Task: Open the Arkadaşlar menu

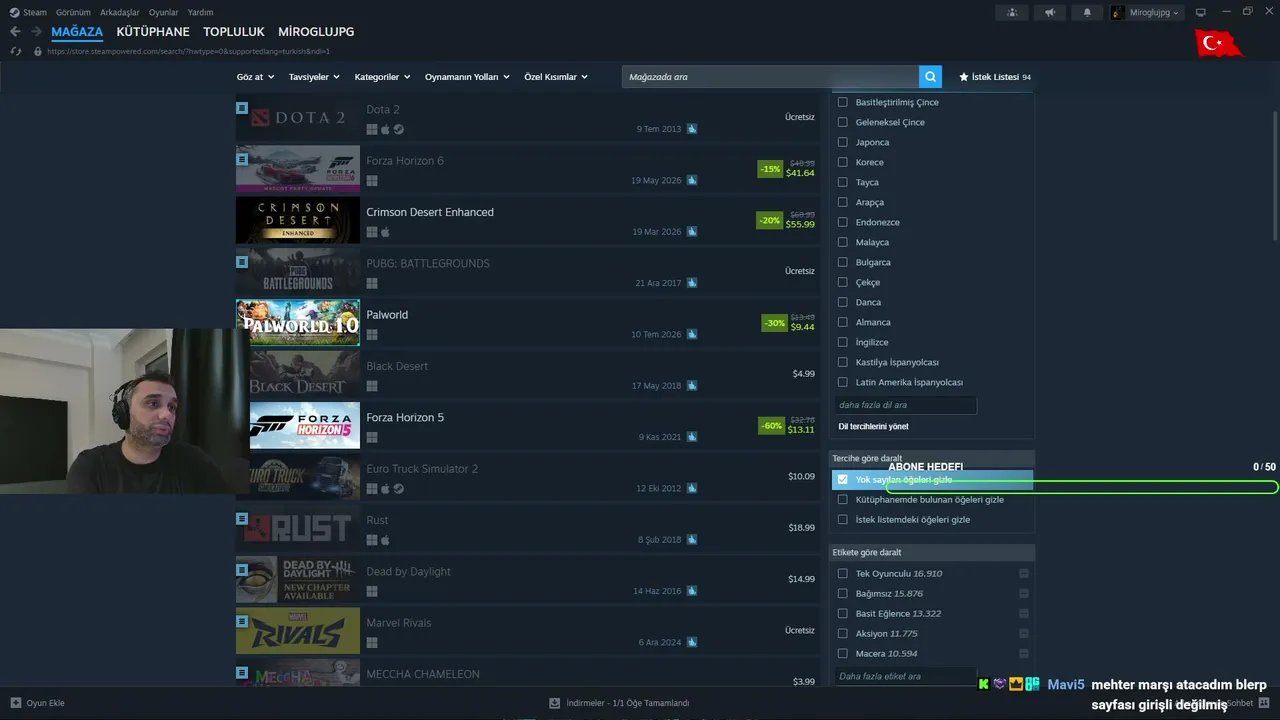Action: click(x=120, y=12)
